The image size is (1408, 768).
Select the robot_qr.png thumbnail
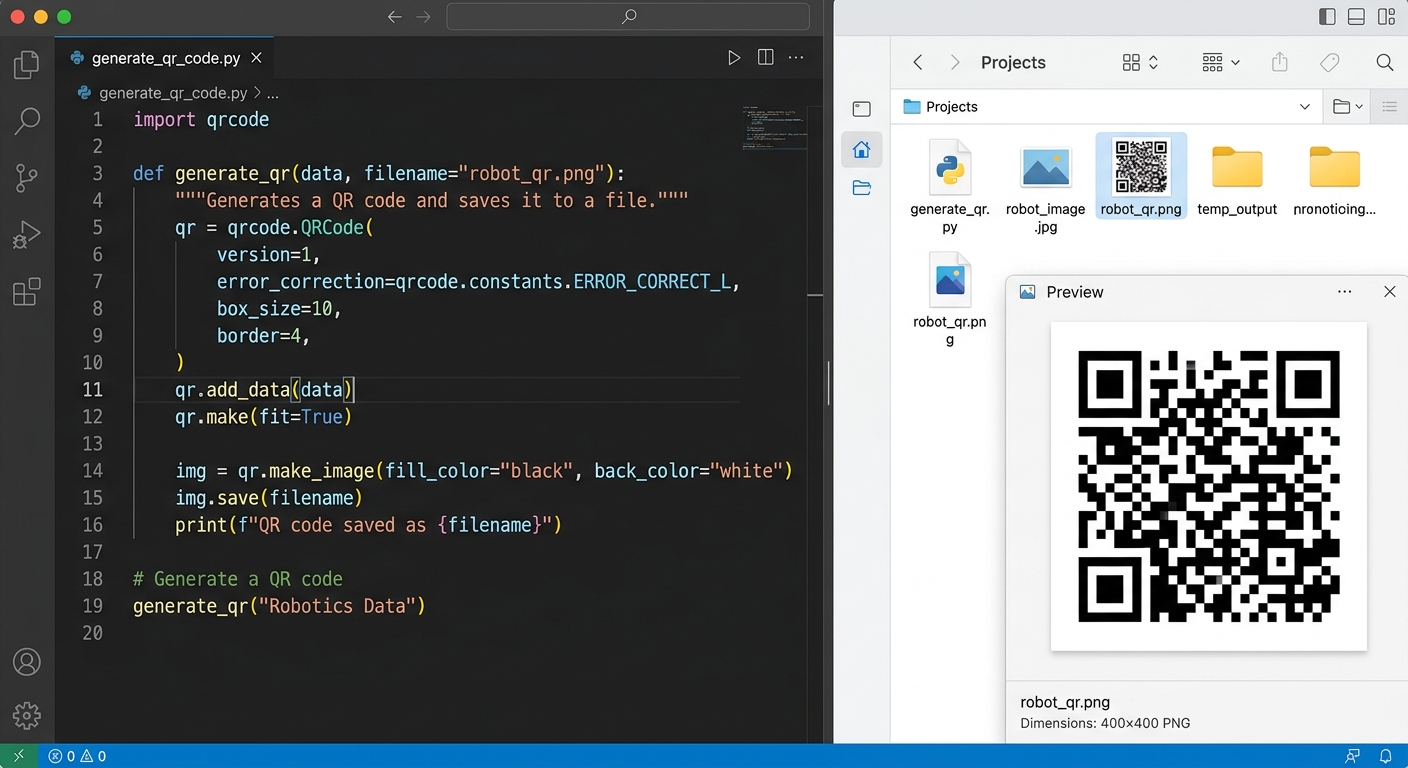pyautogui.click(x=1141, y=167)
